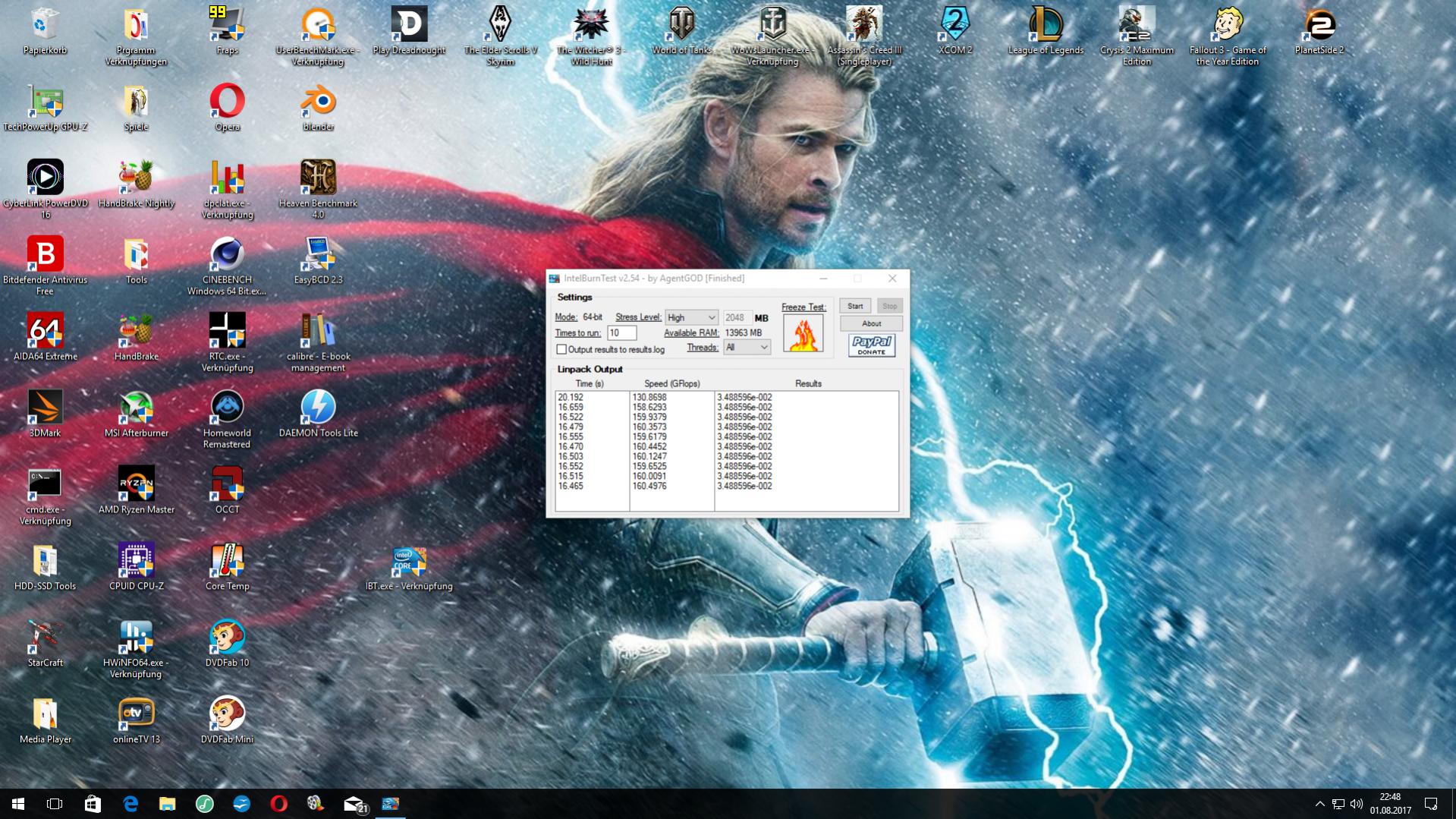Expand the Stress Level dropdown
This screenshot has width=1456, height=819.
(x=691, y=317)
